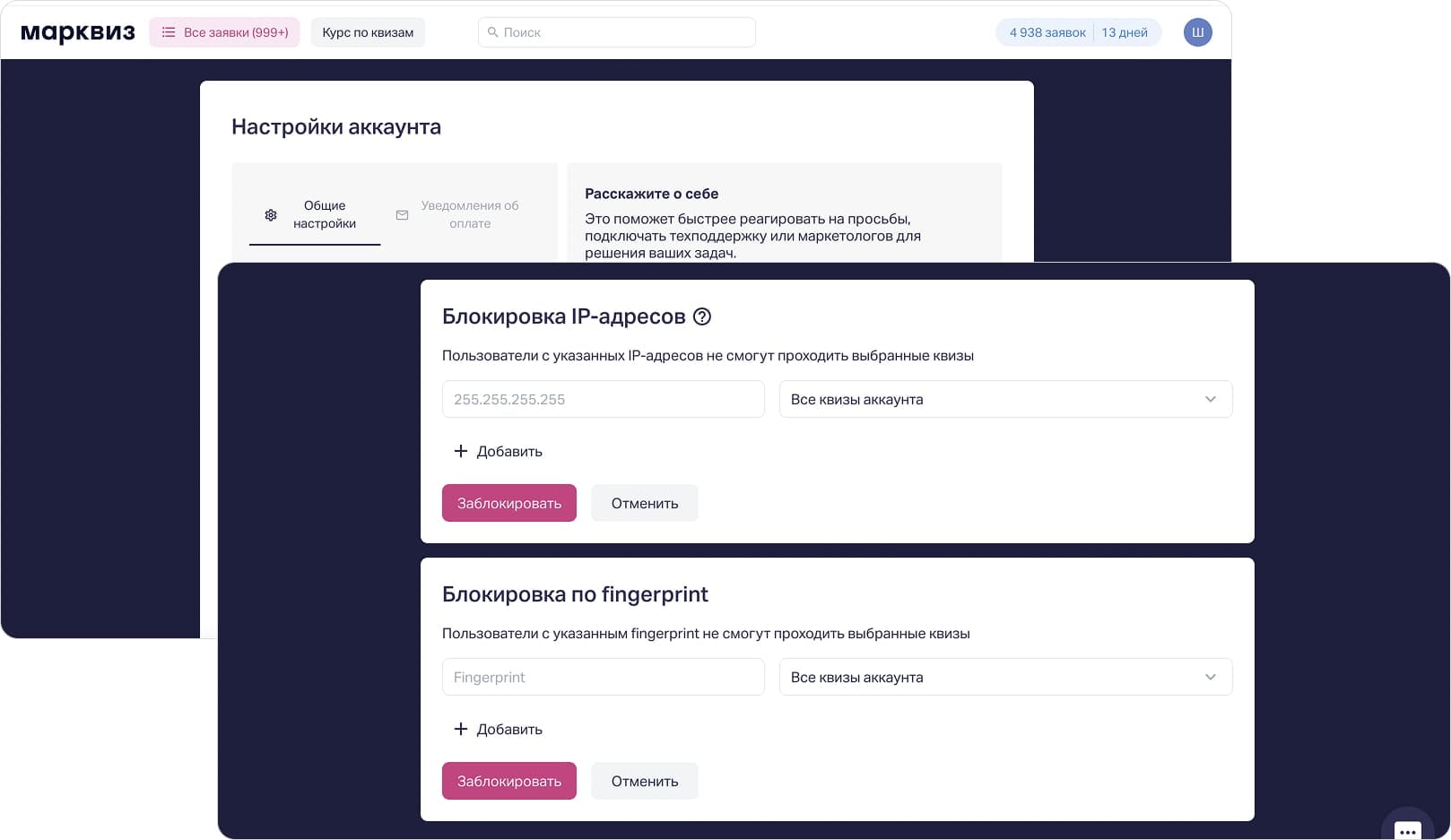Switch to «Уведомления об оплате» tab
This screenshot has height=840, width=1451.
click(x=470, y=214)
